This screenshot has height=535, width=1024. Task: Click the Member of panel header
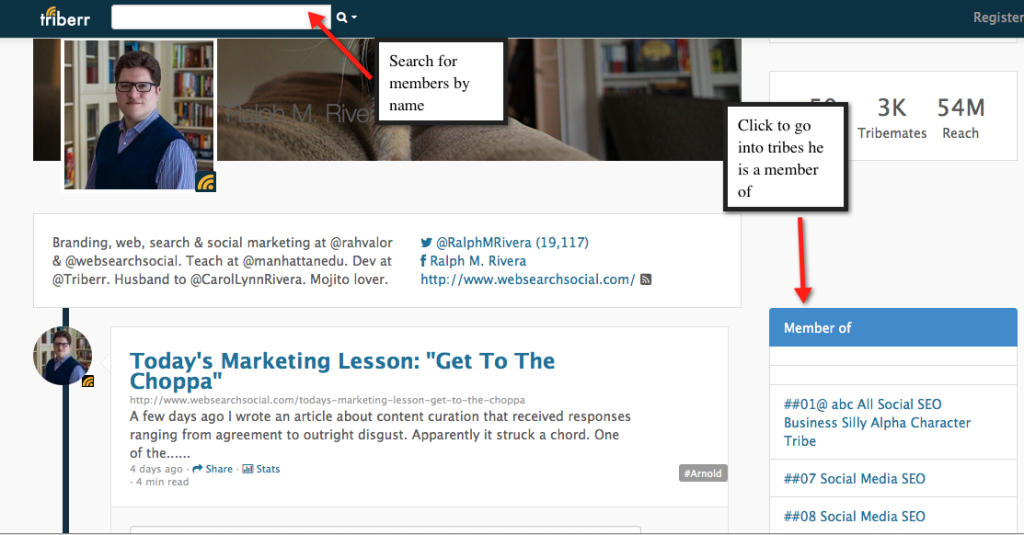[893, 327]
